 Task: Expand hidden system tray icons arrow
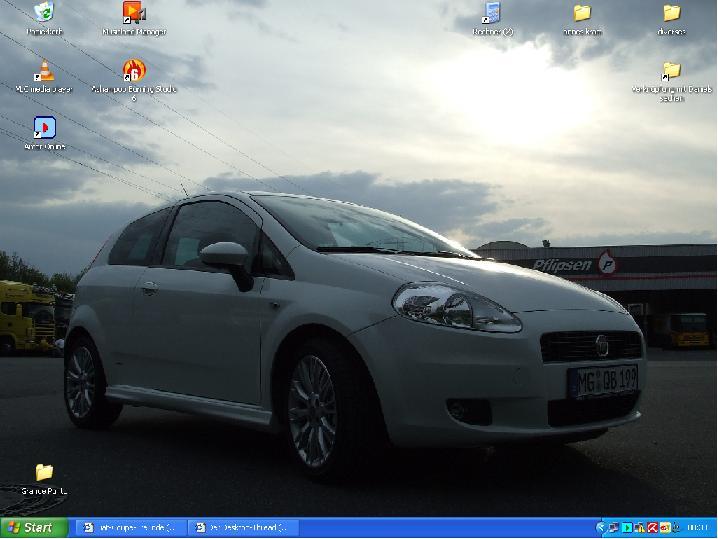tap(601, 528)
